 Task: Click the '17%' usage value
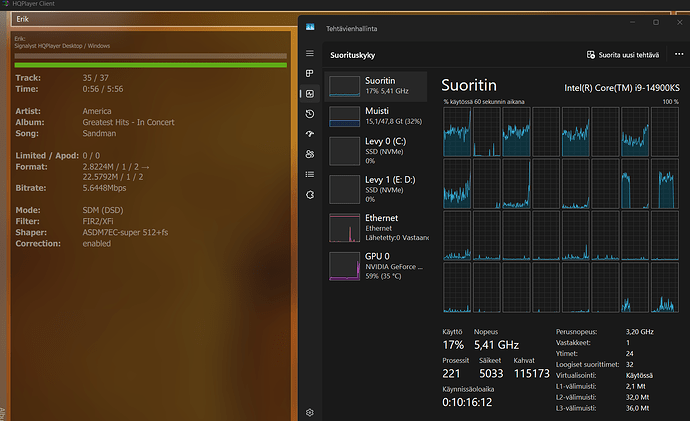click(453, 345)
